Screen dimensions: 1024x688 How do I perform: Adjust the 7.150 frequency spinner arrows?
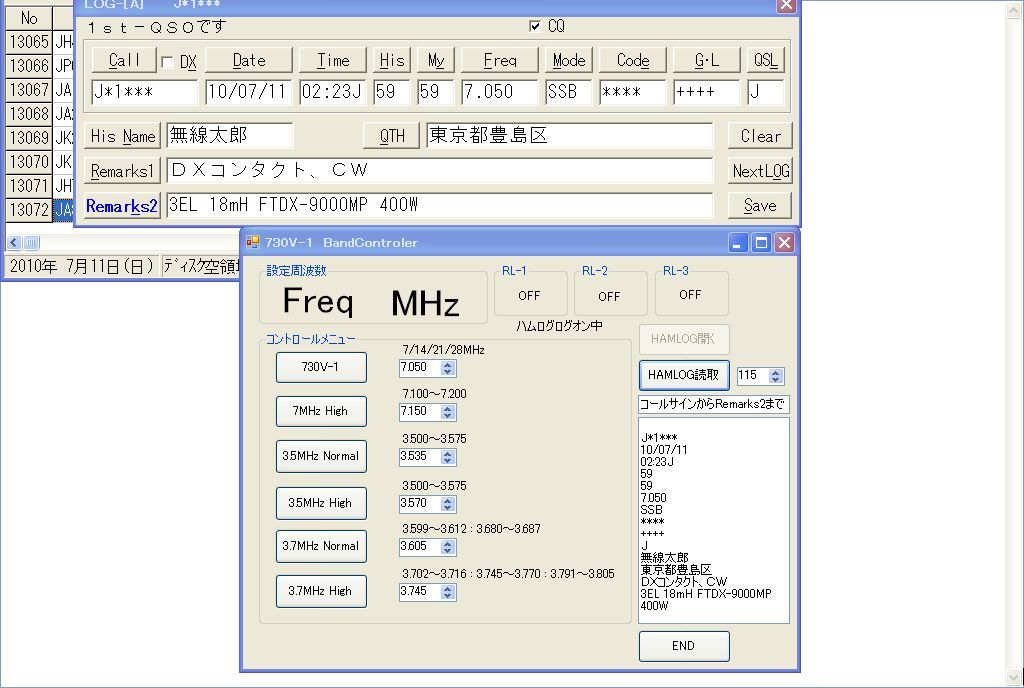click(x=447, y=412)
